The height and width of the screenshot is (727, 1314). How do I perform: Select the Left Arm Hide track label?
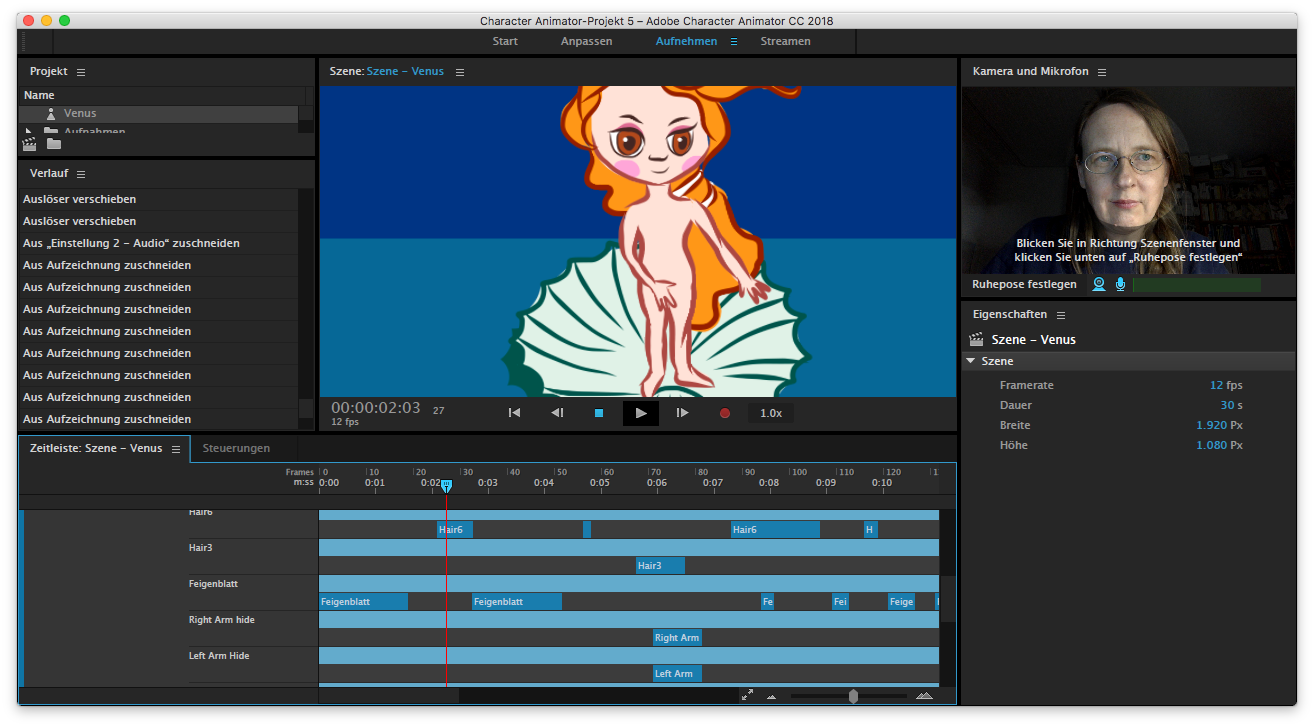219,656
